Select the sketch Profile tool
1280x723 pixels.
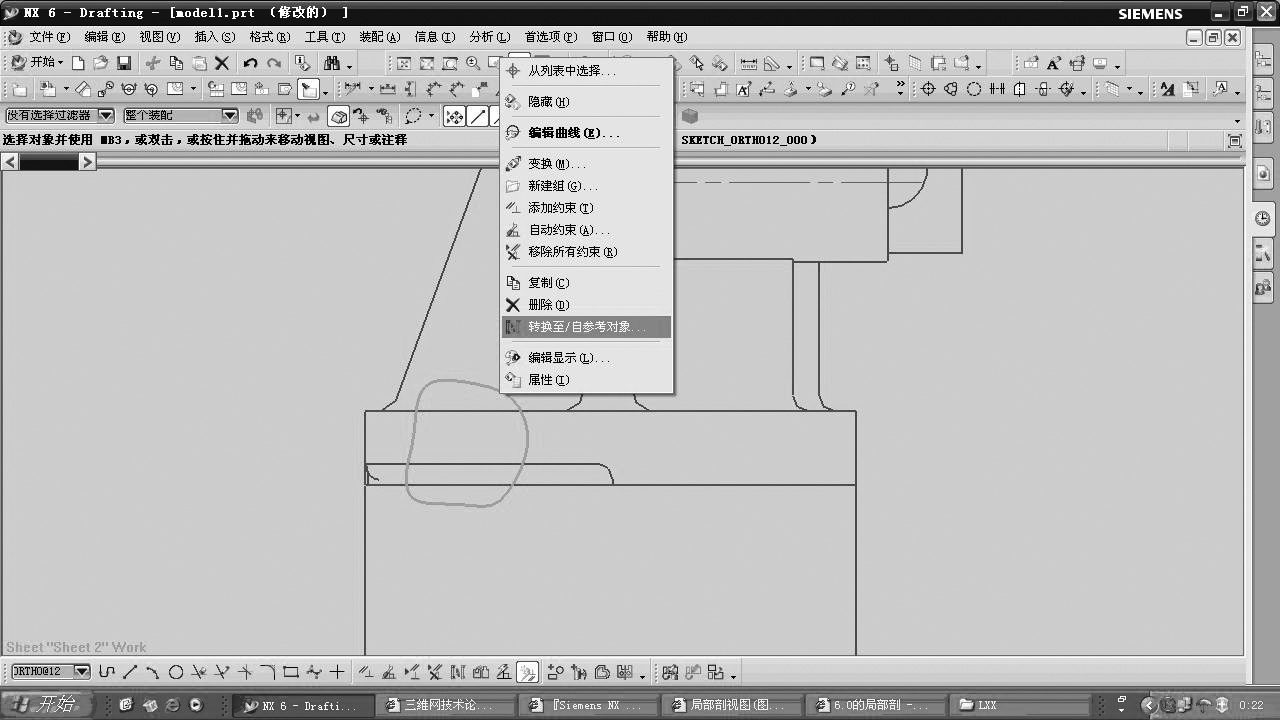107,672
